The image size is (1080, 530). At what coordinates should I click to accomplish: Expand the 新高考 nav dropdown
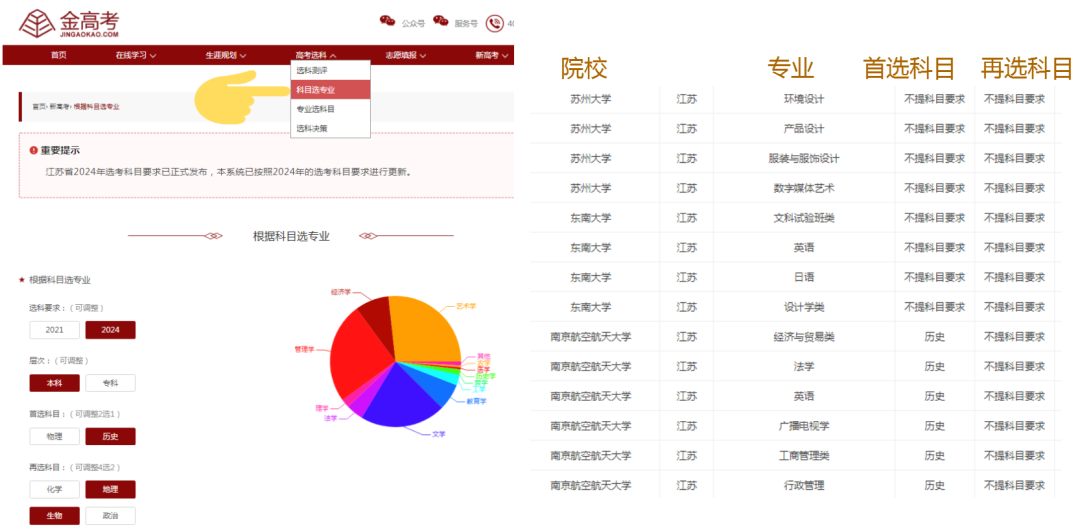(492, 55)
